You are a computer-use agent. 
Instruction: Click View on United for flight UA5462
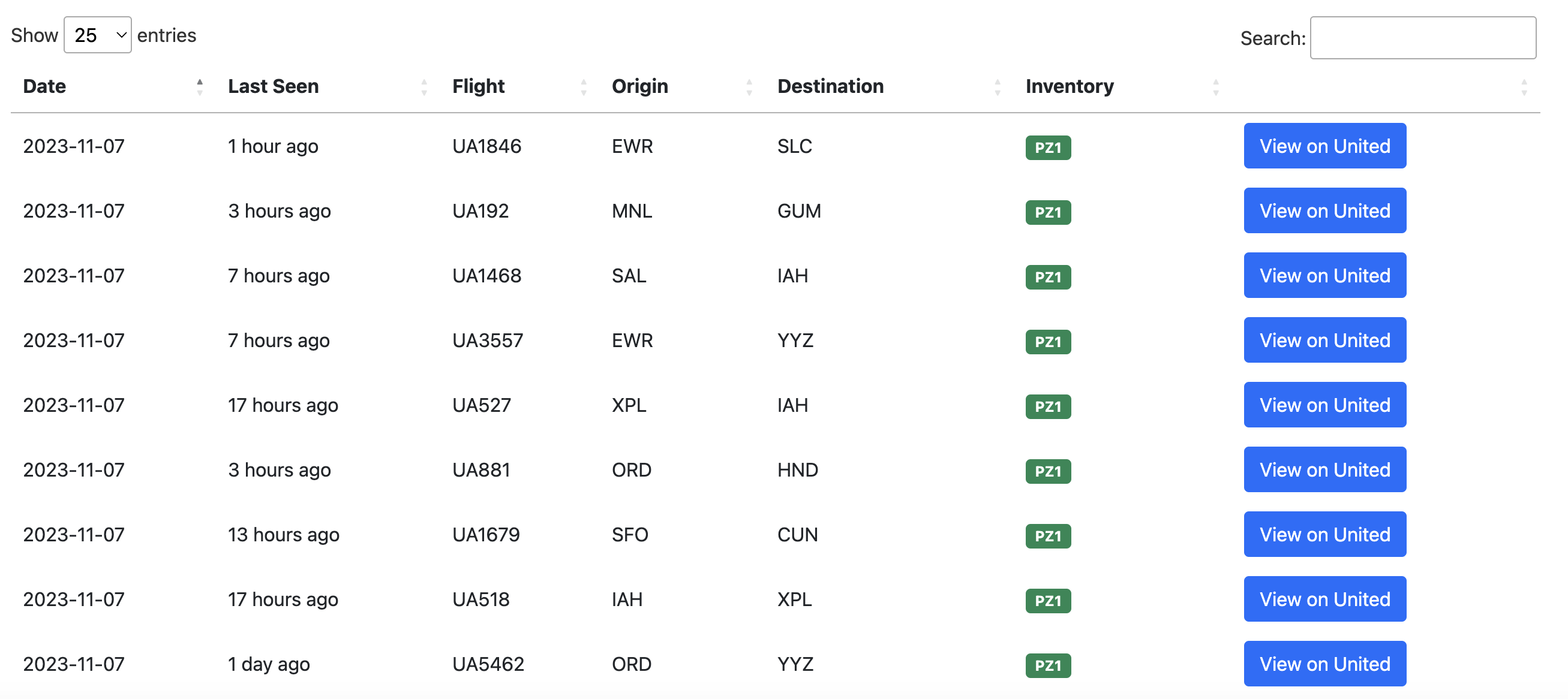pos(1324,664)
